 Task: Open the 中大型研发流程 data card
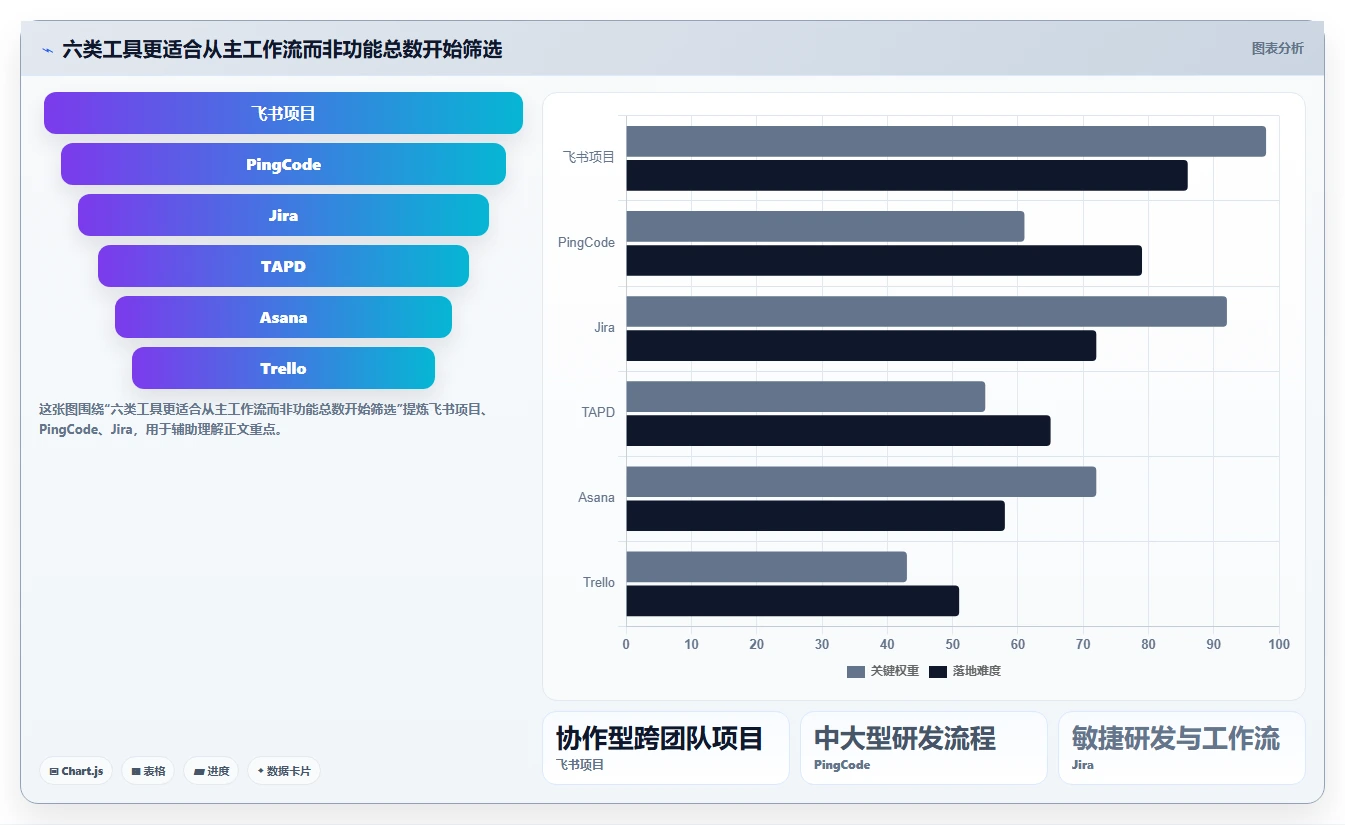[924, 748]
